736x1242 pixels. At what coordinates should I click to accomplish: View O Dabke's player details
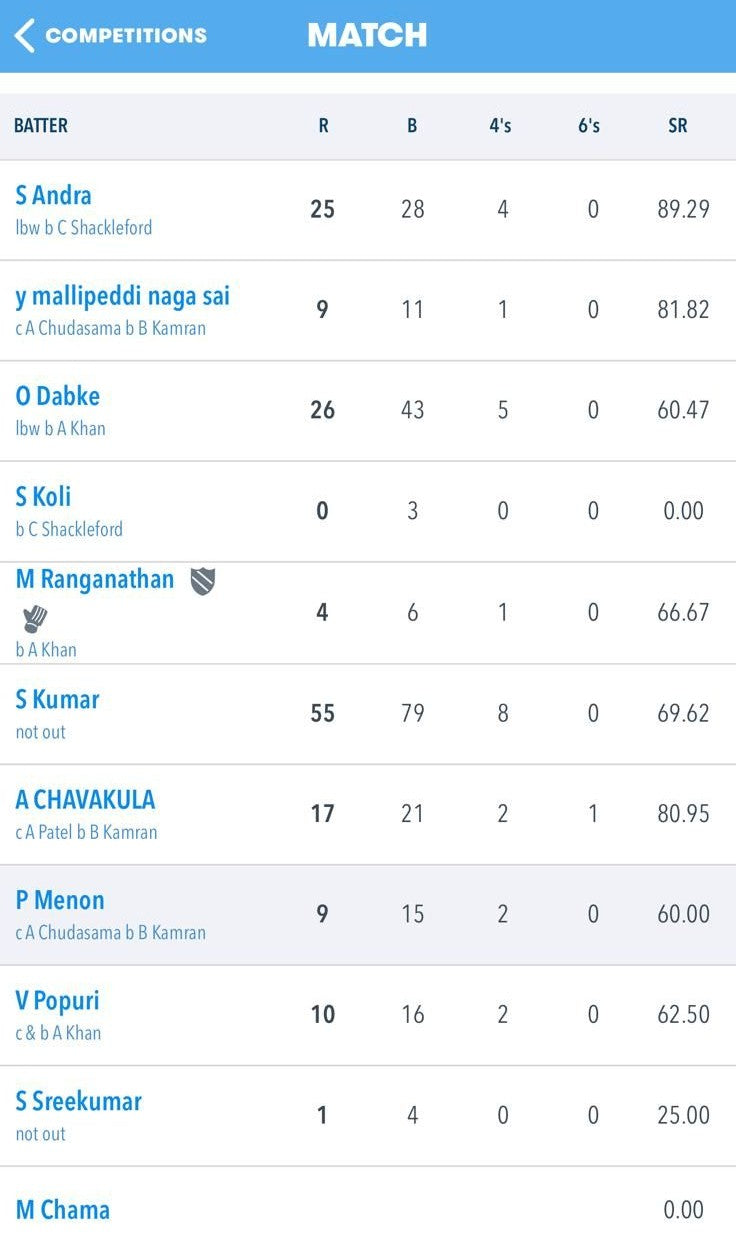point(58,396)
